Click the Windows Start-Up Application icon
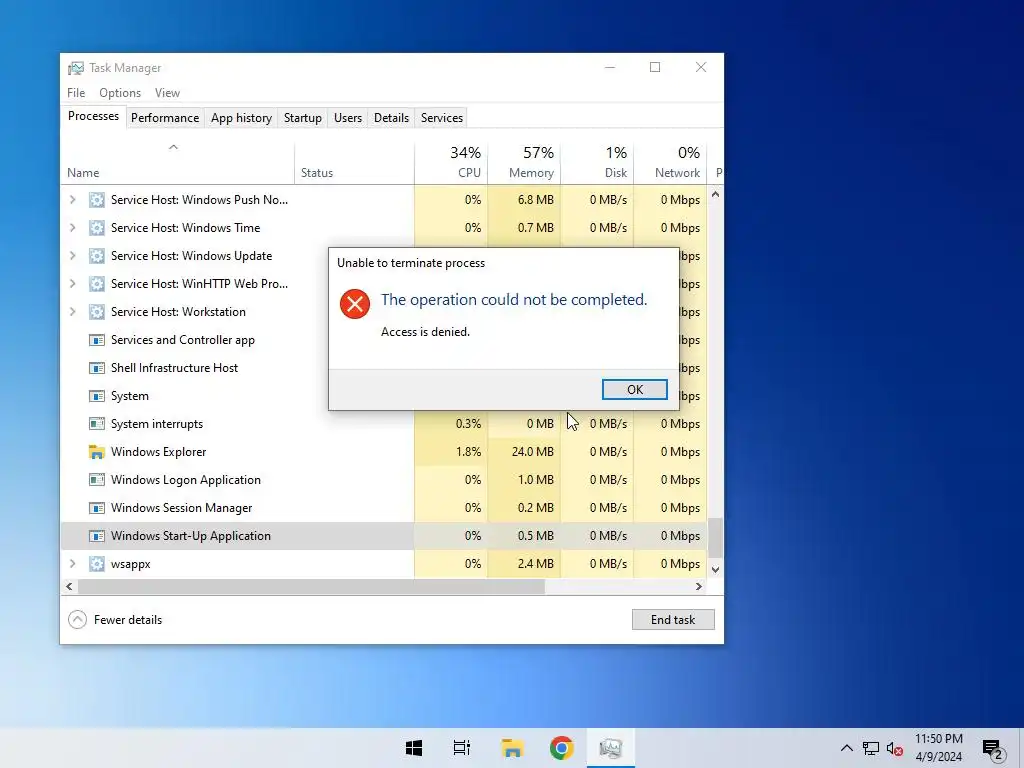The image size is (1024, 768). tap(97, 536)
